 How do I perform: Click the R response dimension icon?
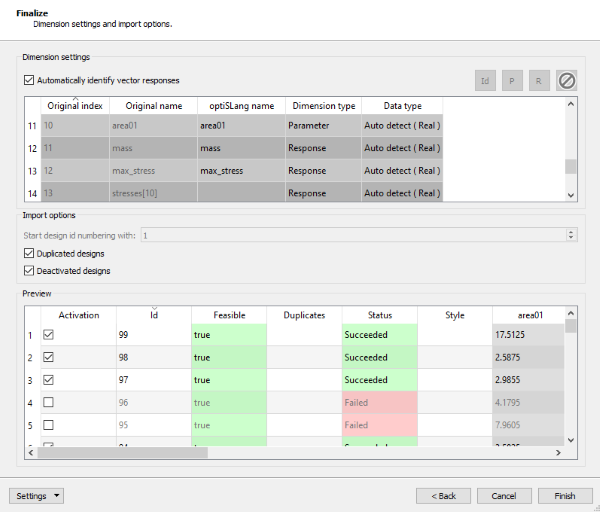539,81
